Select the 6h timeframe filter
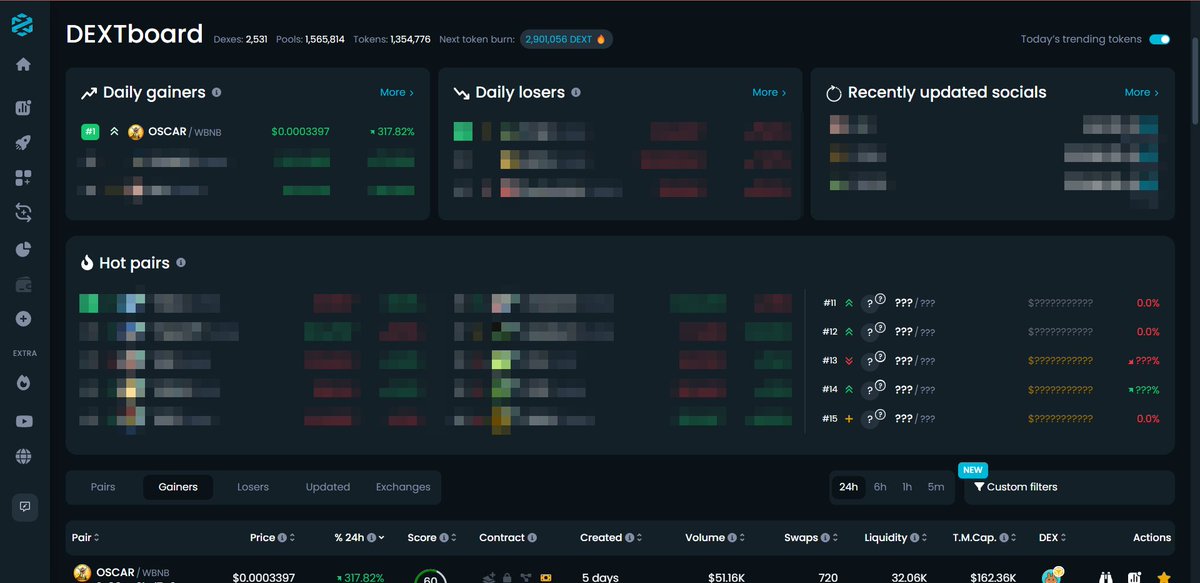 click(x=880, y=487)
